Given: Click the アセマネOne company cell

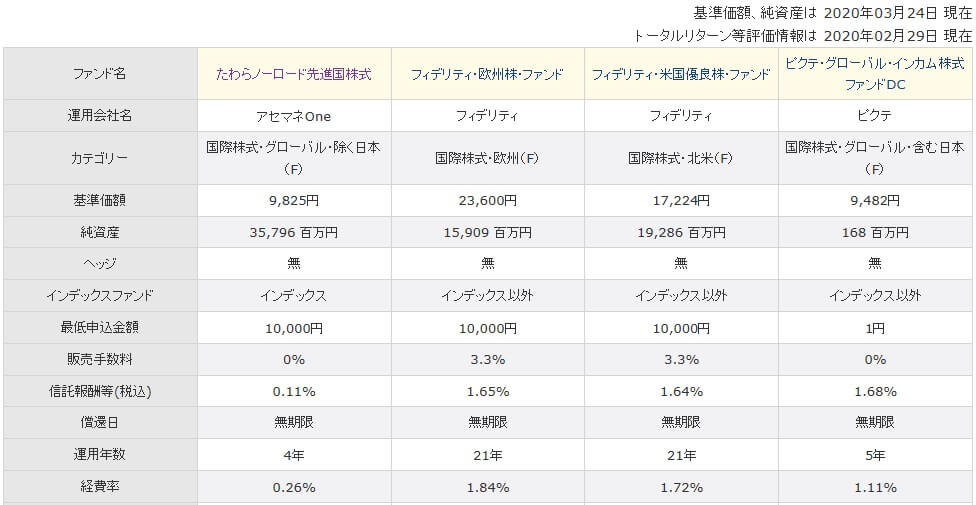Looking at the screenshot, I should 294,115.
